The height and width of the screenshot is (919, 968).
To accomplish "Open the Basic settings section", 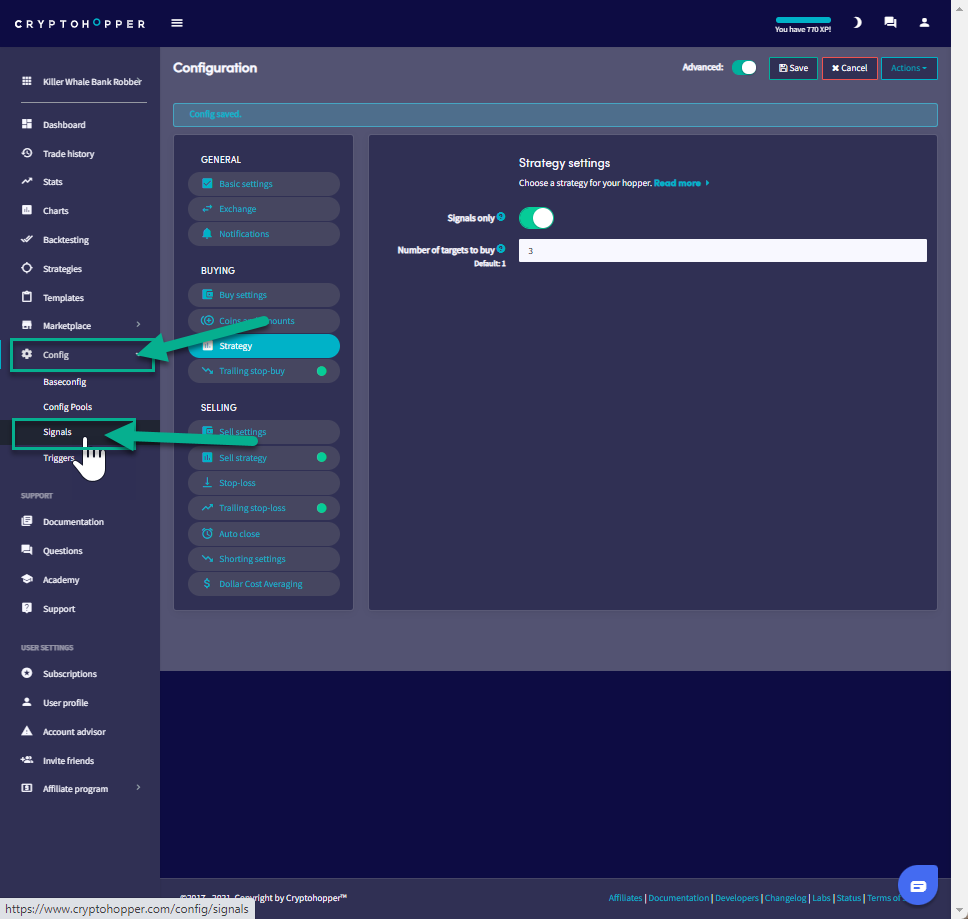I will pyautogui.click(x=246, y=184).
